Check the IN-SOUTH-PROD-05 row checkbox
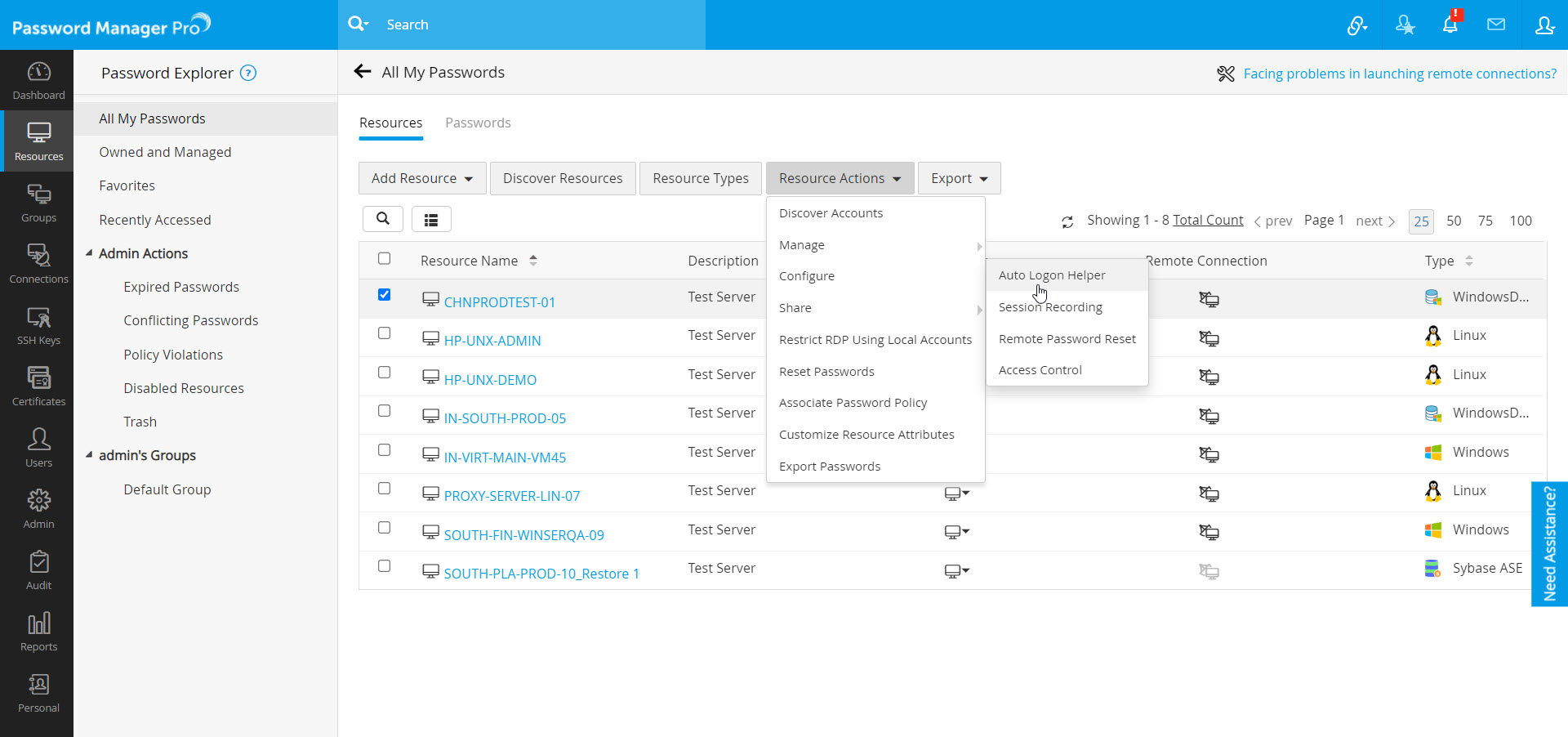The width and height of the screenshot is (1568, 737). tap(384, 411)
